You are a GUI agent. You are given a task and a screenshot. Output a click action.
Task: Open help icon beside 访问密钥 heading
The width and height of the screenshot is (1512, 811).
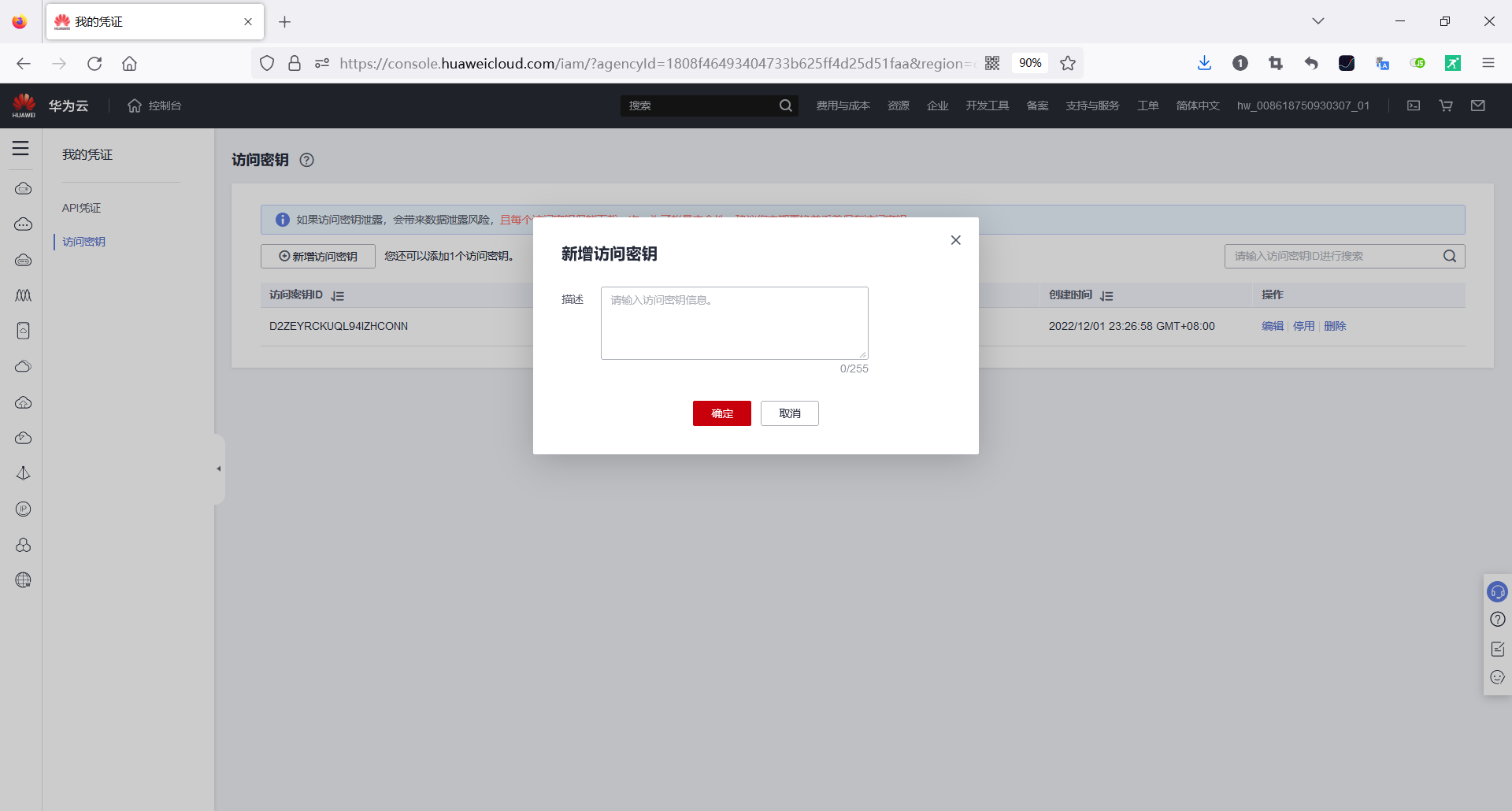tap(307, 160)
